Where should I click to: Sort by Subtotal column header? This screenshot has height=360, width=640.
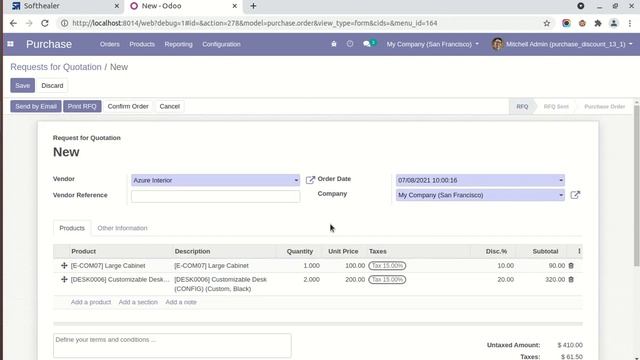[545, 251]
